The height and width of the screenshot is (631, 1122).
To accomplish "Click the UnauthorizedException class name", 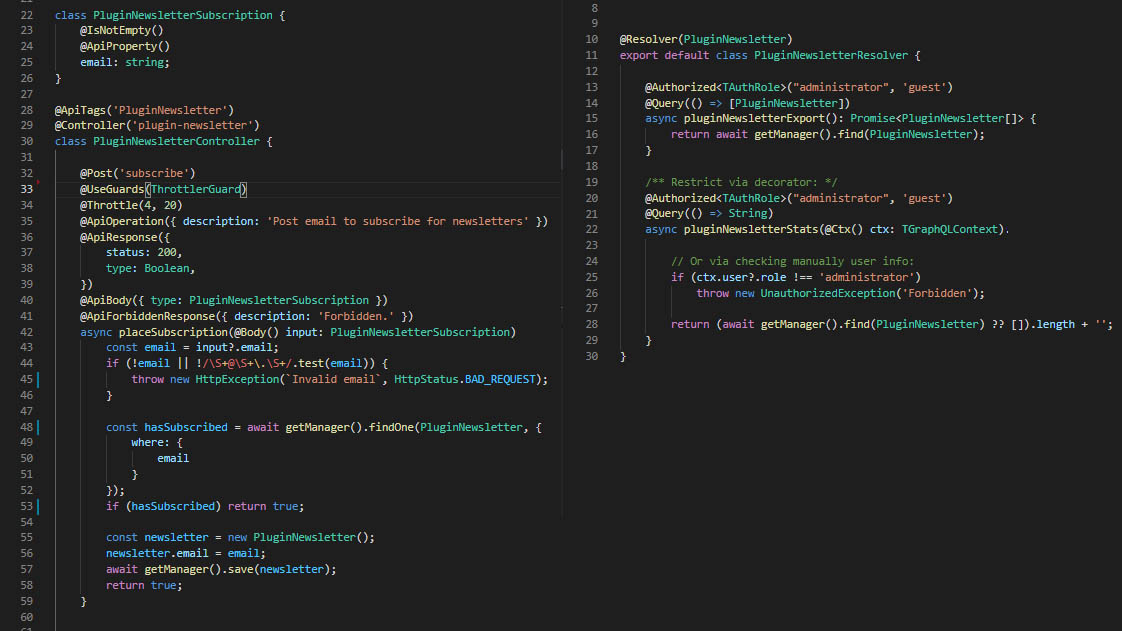I will 828,293.
